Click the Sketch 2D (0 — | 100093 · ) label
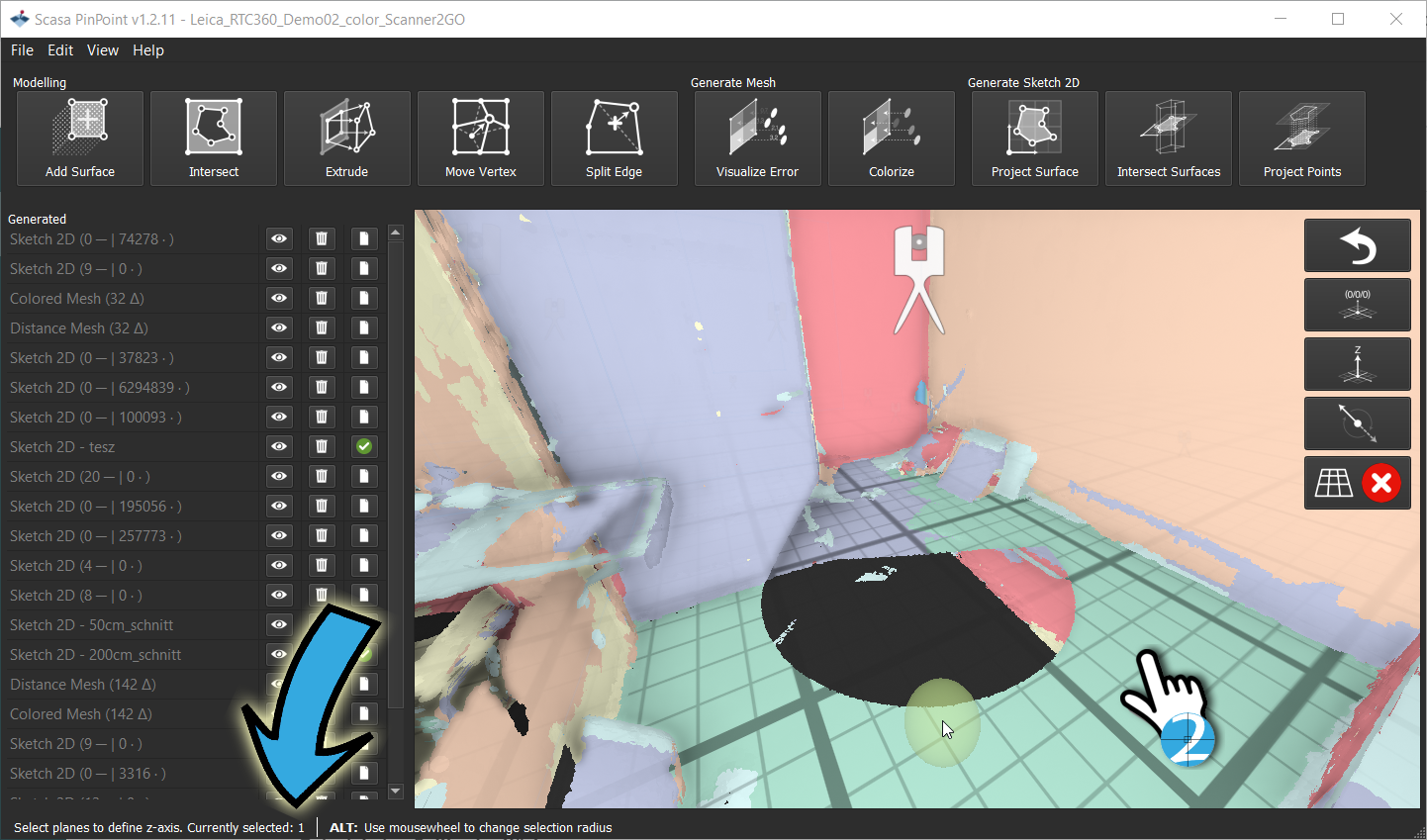Viewport: 1427px width, 840px height. point(96,417)
